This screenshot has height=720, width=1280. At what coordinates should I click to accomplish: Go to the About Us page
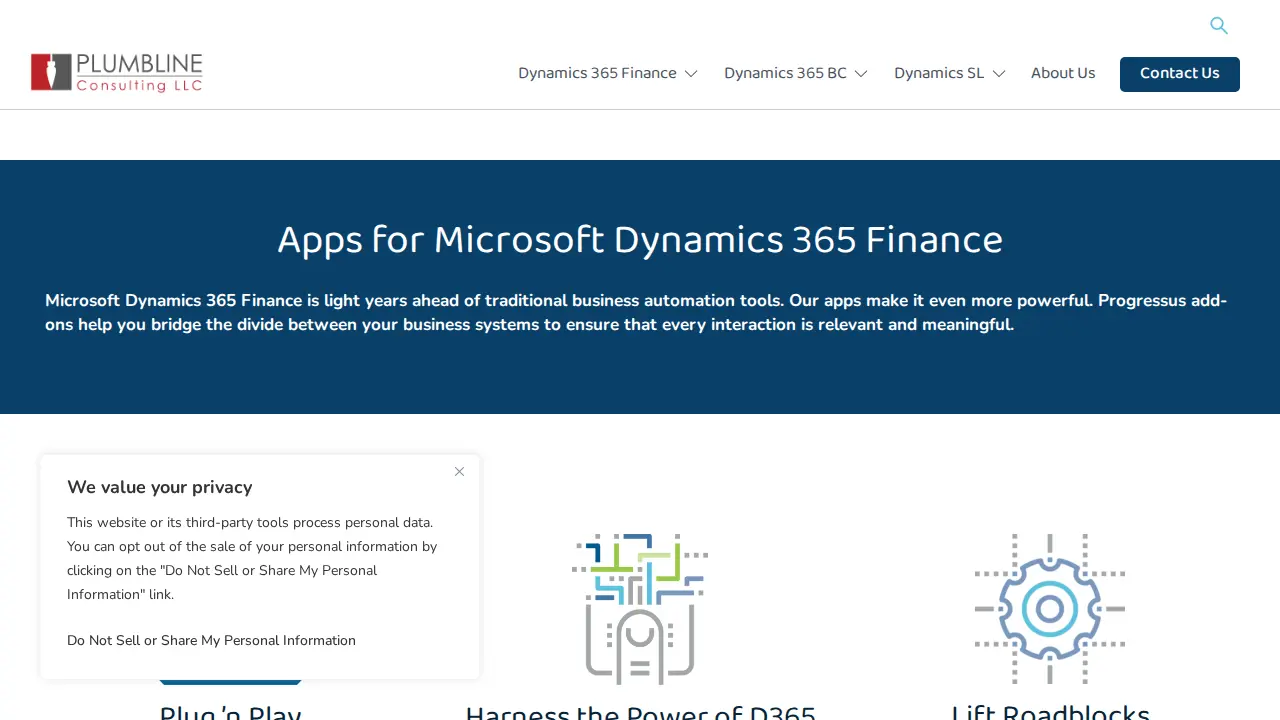pos(1063,74)
